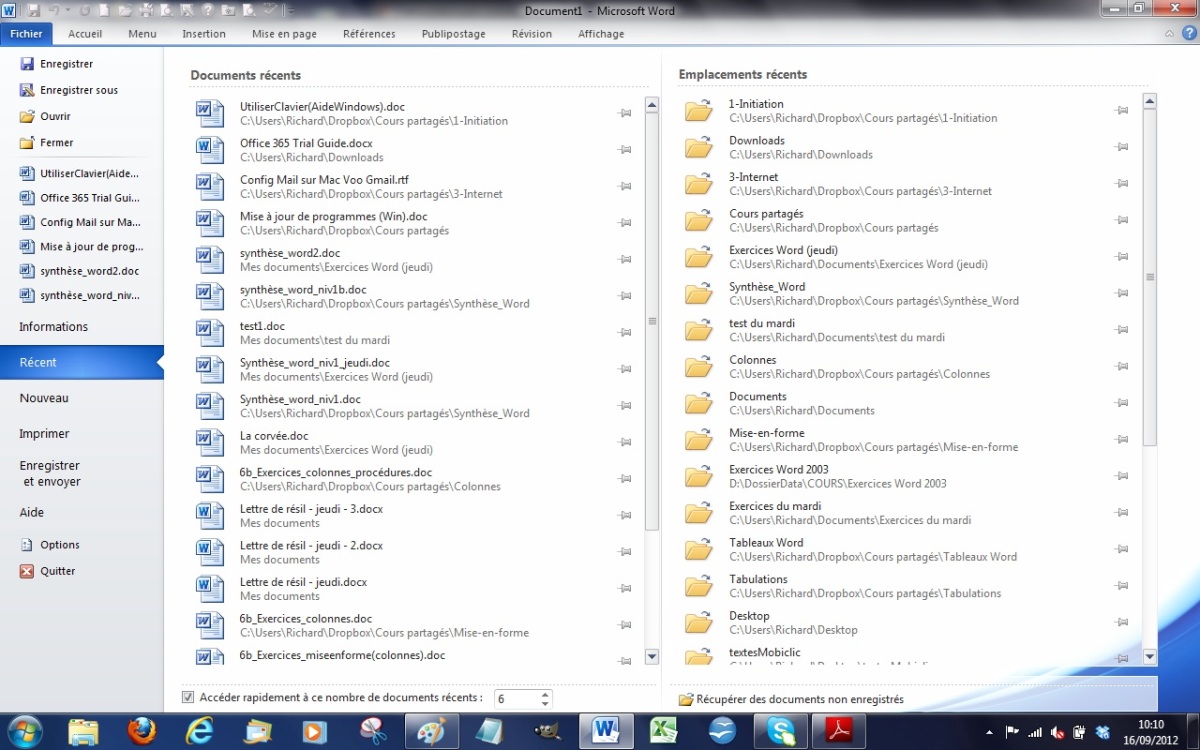
Task: Select the Publipostage tab
Action: [453, 33]
